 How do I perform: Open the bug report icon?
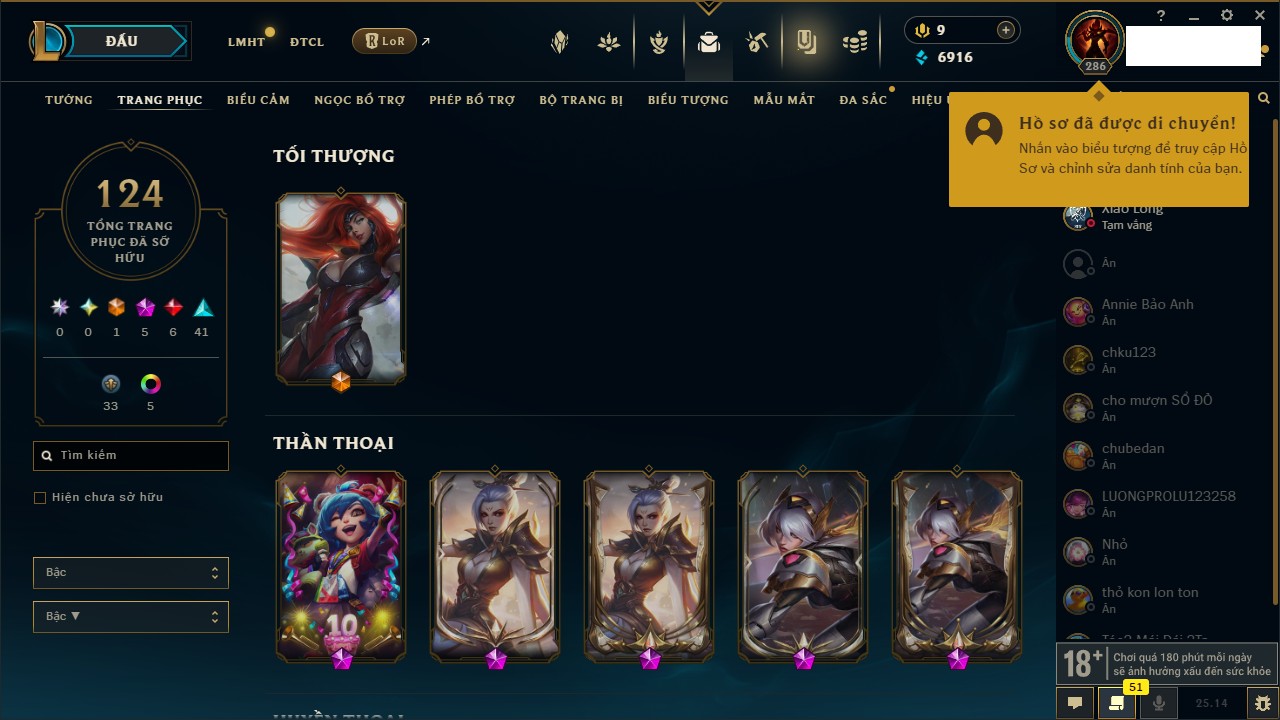(x=1262, y=703)
